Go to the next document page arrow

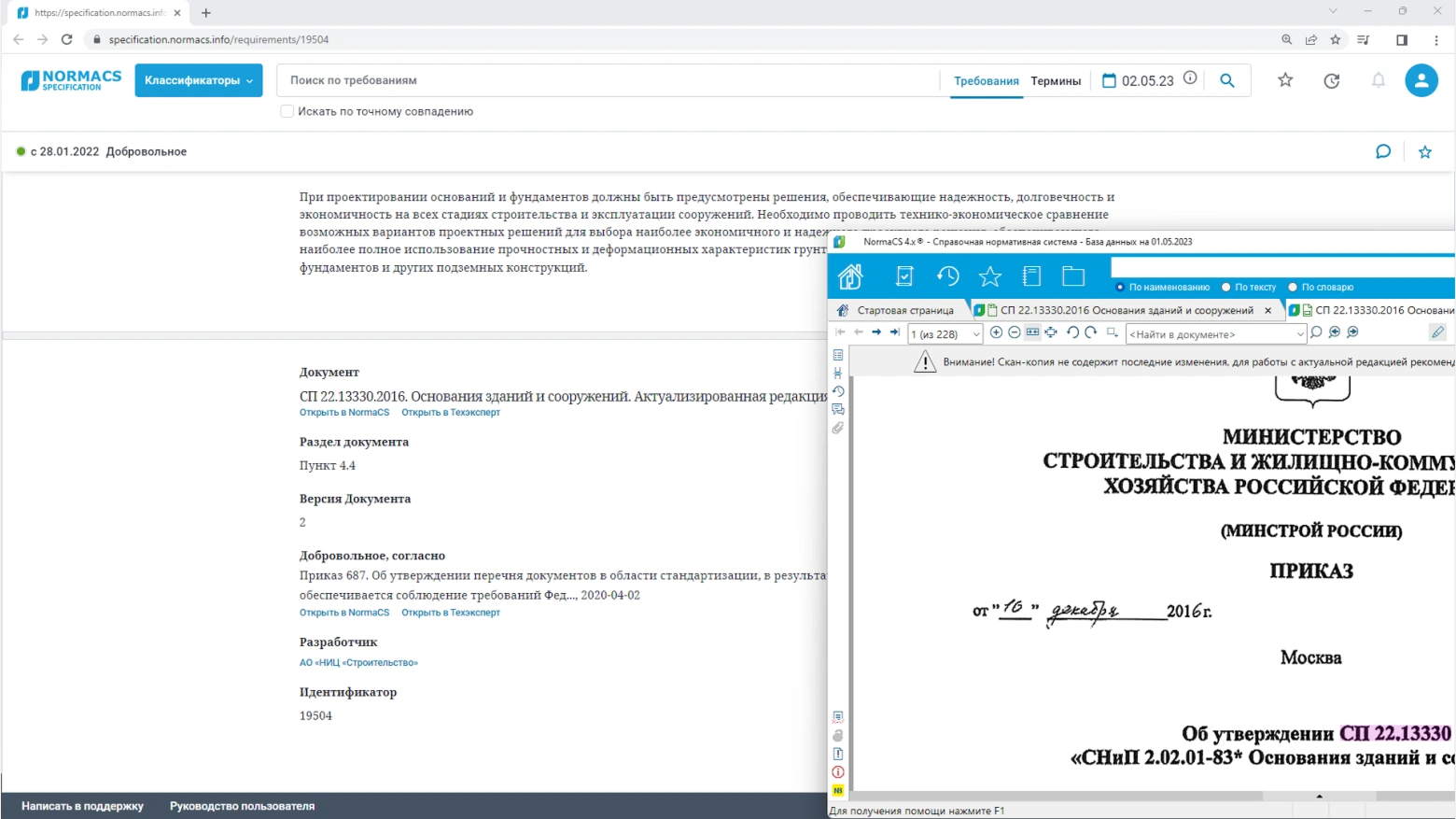click(876, 332)
